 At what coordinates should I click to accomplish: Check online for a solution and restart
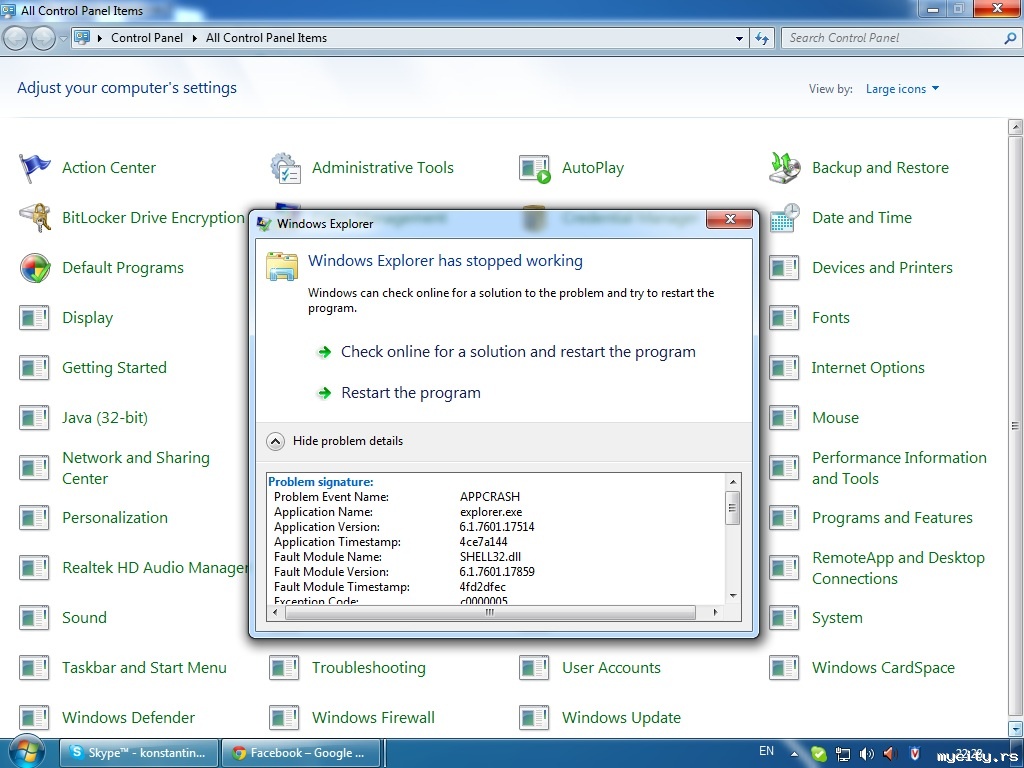point(517,352)
